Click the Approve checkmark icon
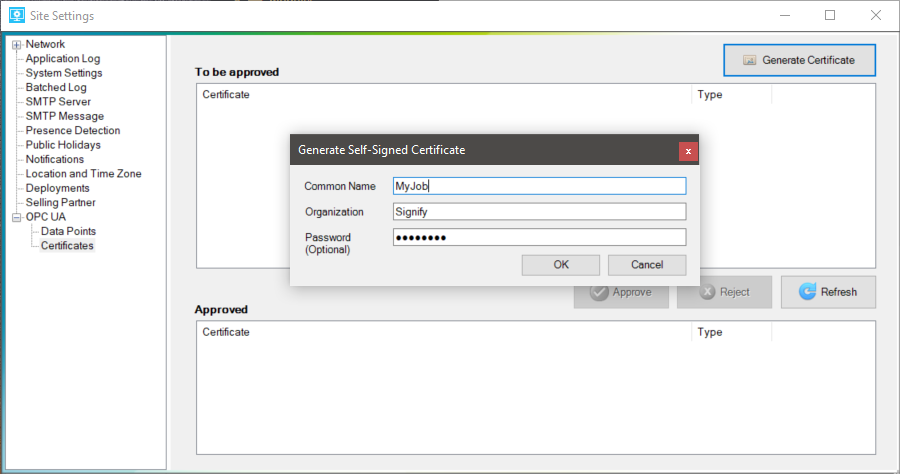Image resolution: width=900 pixels, height=474 pixels. pyautogui.click(x=599, y=292)
